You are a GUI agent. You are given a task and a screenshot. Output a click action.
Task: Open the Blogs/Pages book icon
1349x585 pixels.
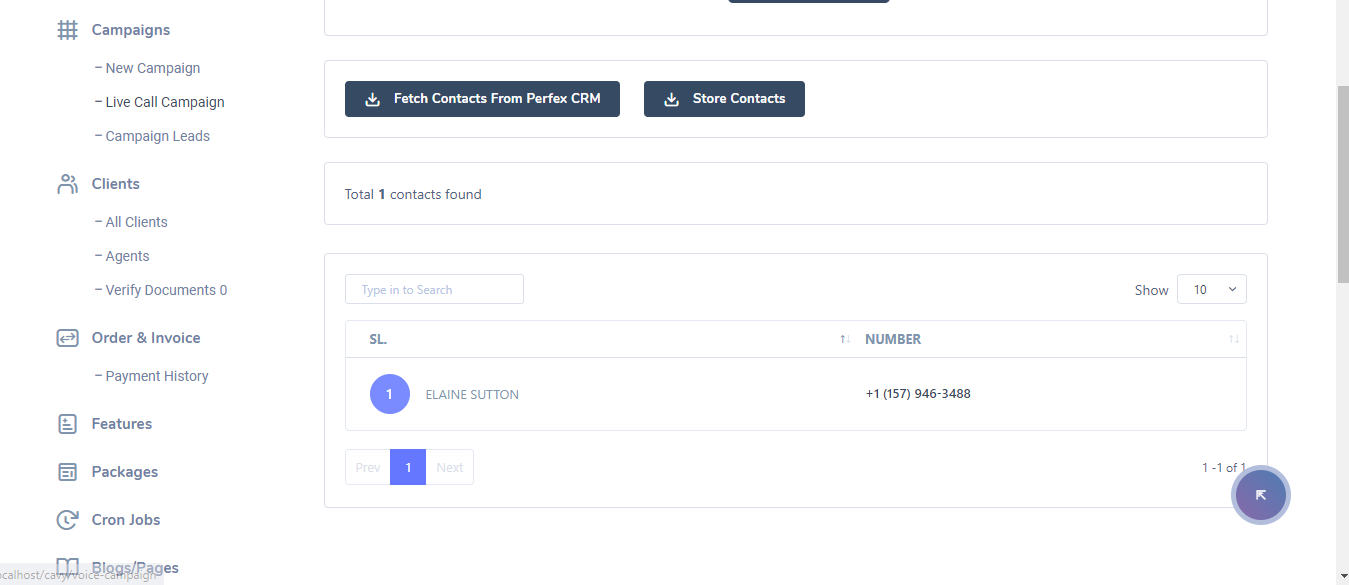67,567
